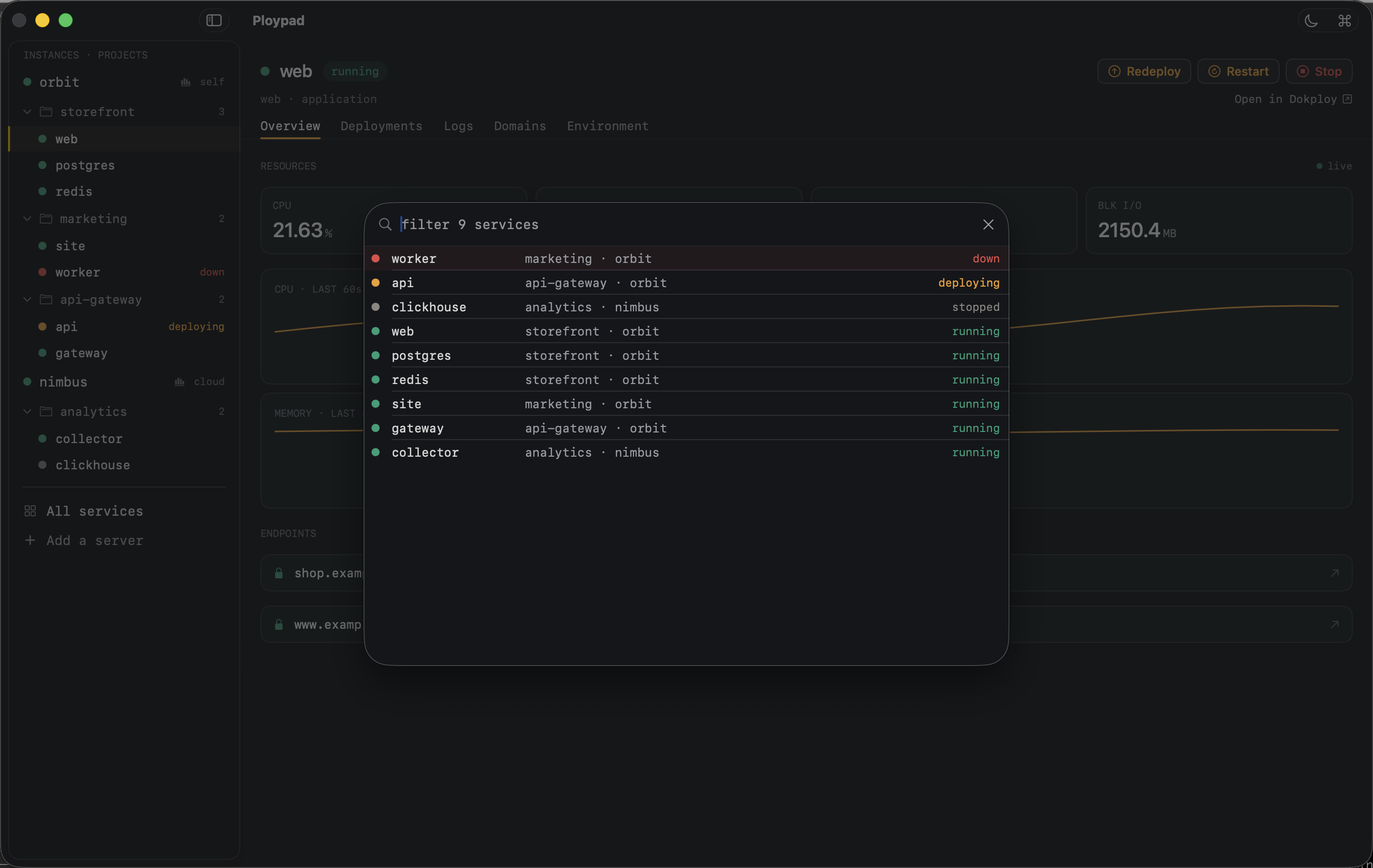
Task: Click lock icon on www endpoint
Action: [x=279, y=625]
